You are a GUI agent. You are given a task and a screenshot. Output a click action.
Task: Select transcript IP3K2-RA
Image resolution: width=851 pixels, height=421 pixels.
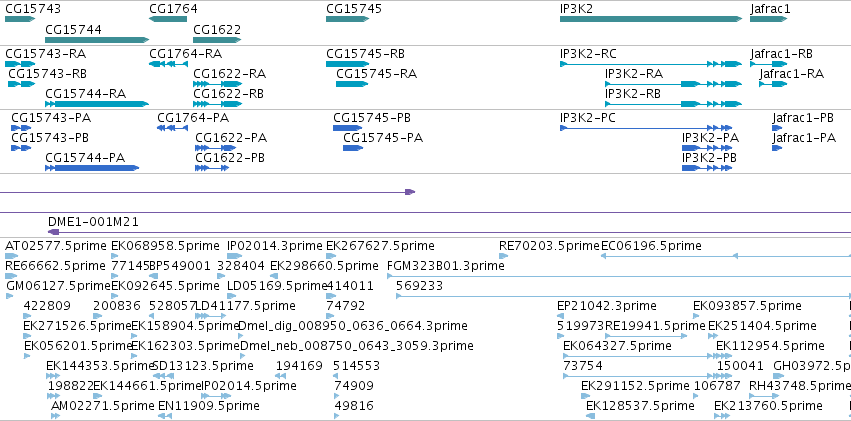[x=674, y=84]
